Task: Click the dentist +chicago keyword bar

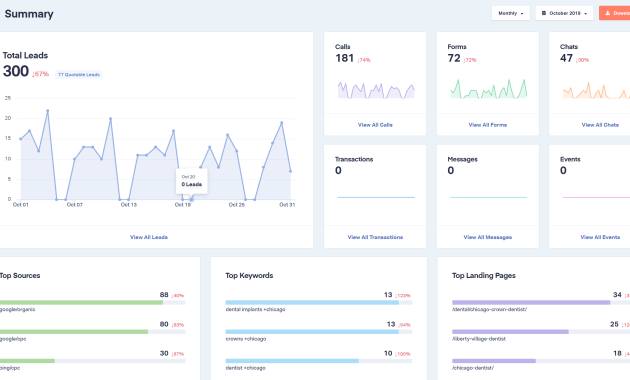Action: click(x=319, y=361)
